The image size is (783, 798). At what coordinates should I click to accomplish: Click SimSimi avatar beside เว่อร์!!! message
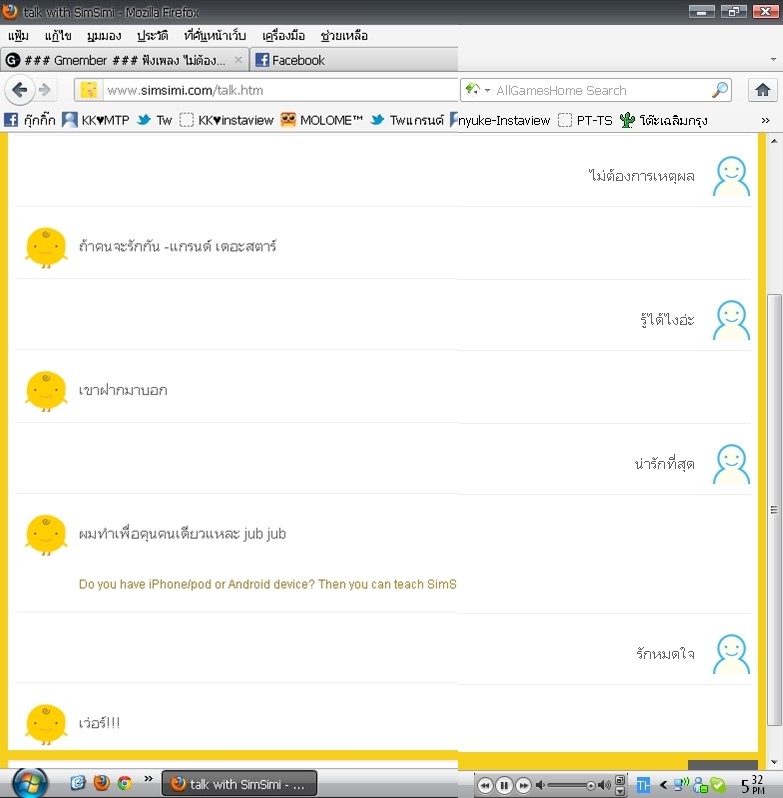point(46,724)
